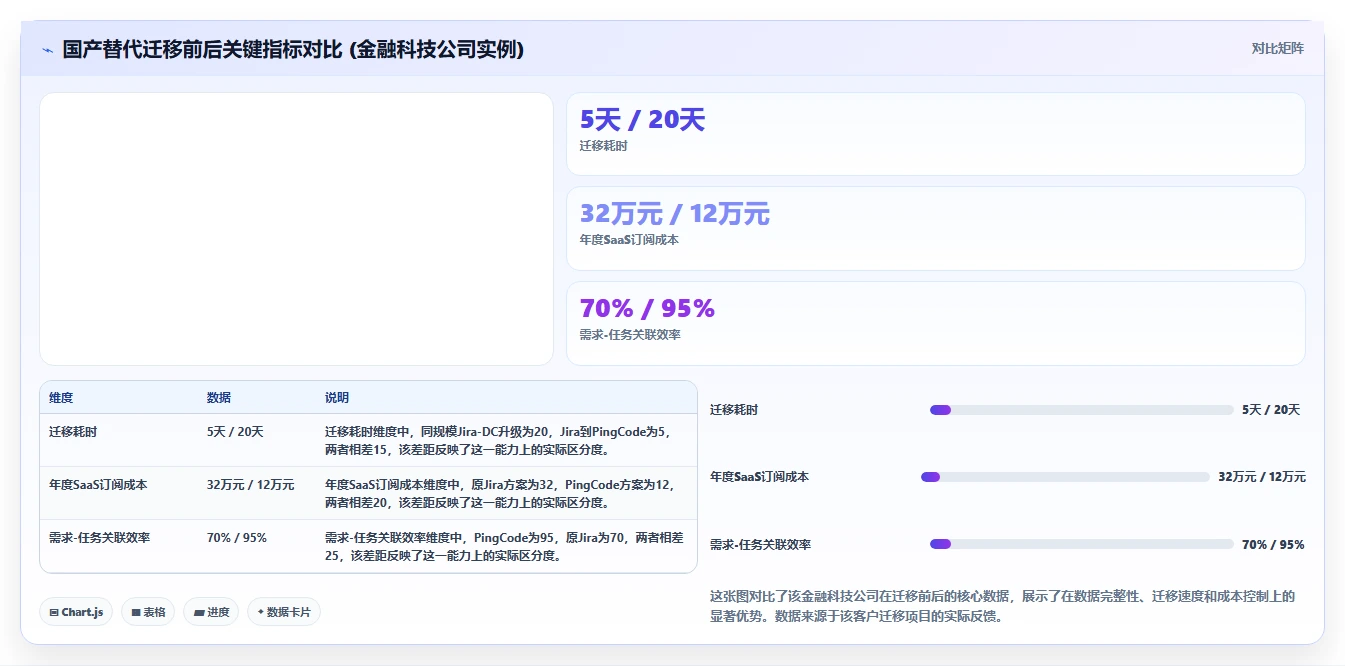Click description mentioning Jira到PingCode为5
This screenshot has width=1345, height=666.
tap(504, 441)
